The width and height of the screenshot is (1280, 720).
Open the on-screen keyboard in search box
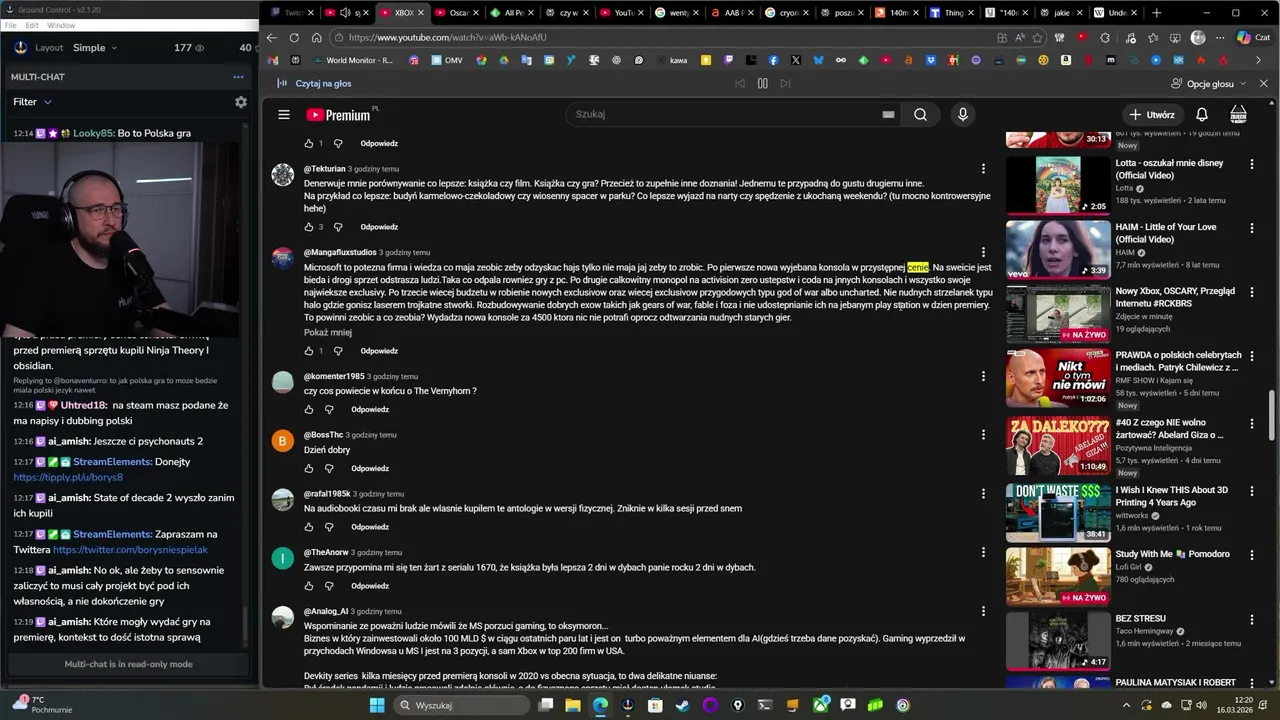[888, 114]
